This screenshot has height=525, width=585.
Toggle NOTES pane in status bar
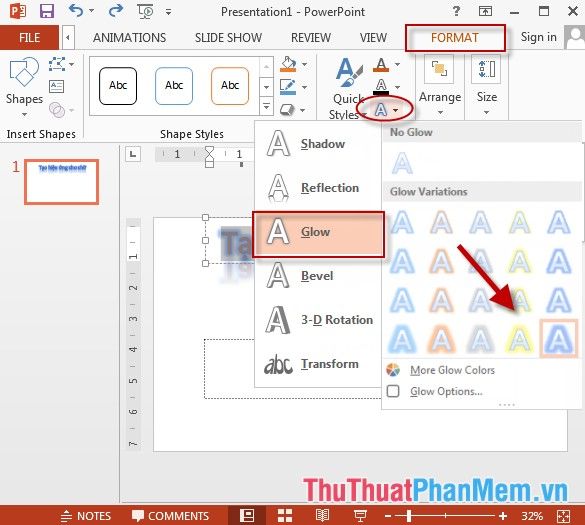coord(85,516)
